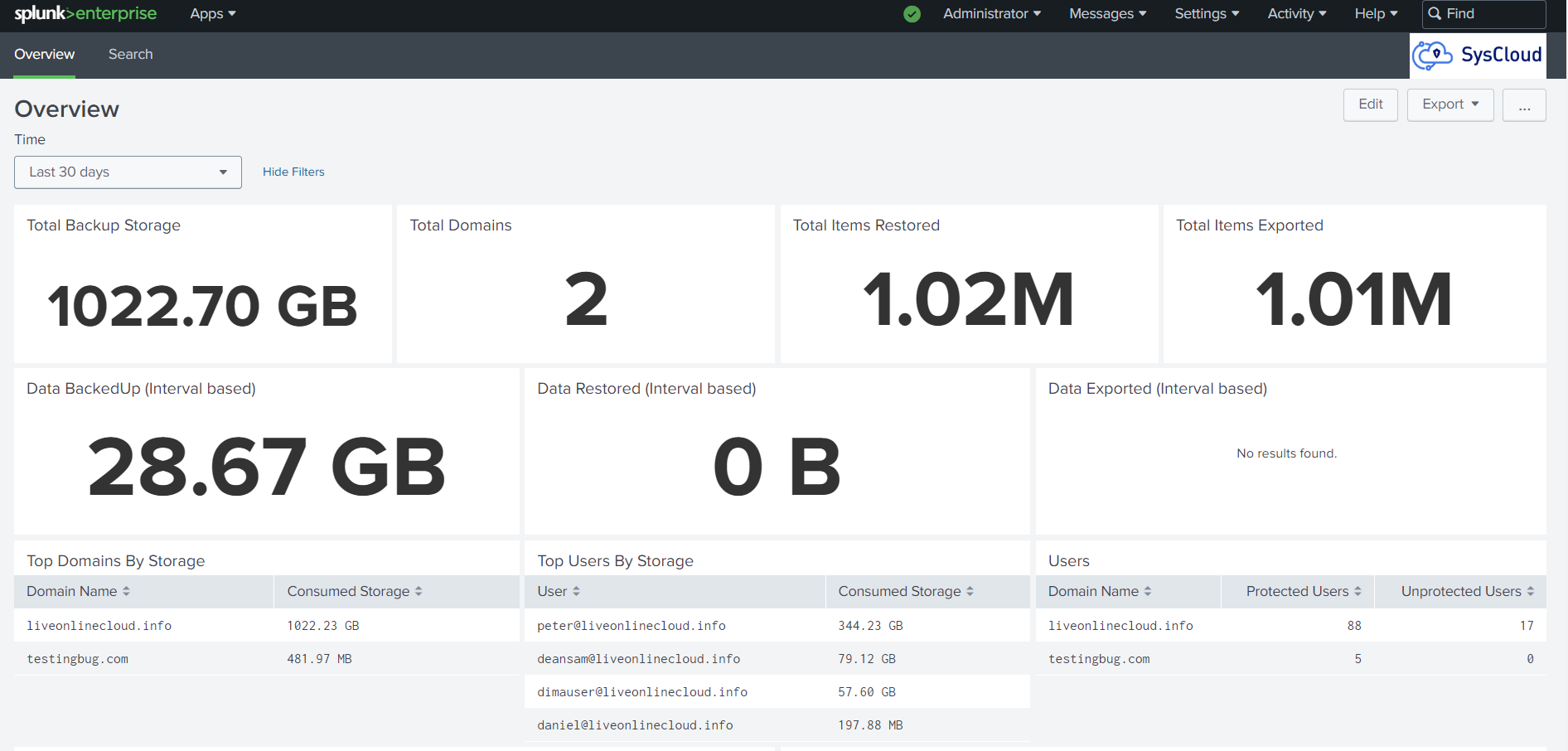Screen dimensions: 1568x751
Task: Click the 197.88 MB storage cell
Action: 870,725
